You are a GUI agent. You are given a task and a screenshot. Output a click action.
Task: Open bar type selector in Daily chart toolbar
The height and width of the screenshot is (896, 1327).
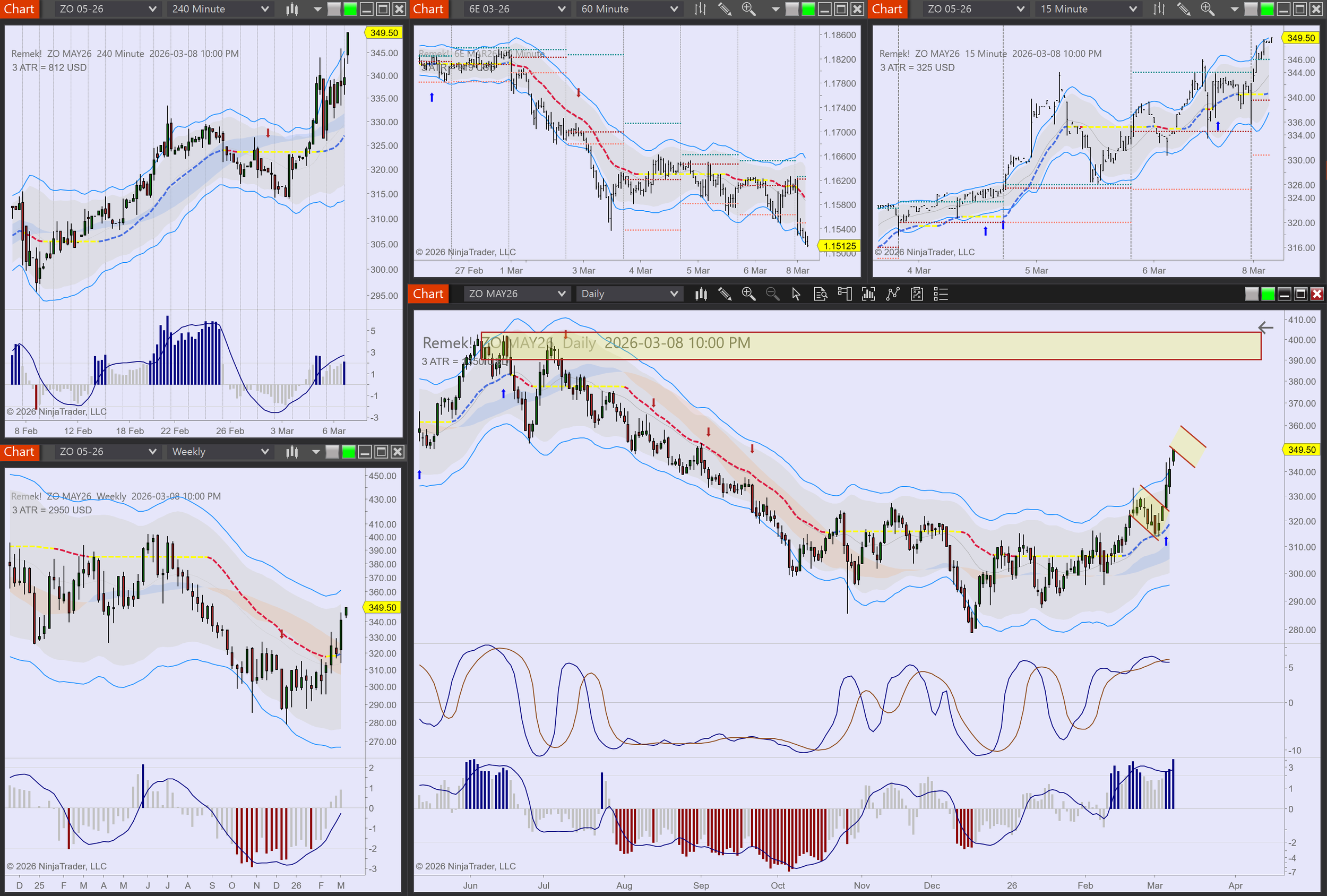(701, 294)
